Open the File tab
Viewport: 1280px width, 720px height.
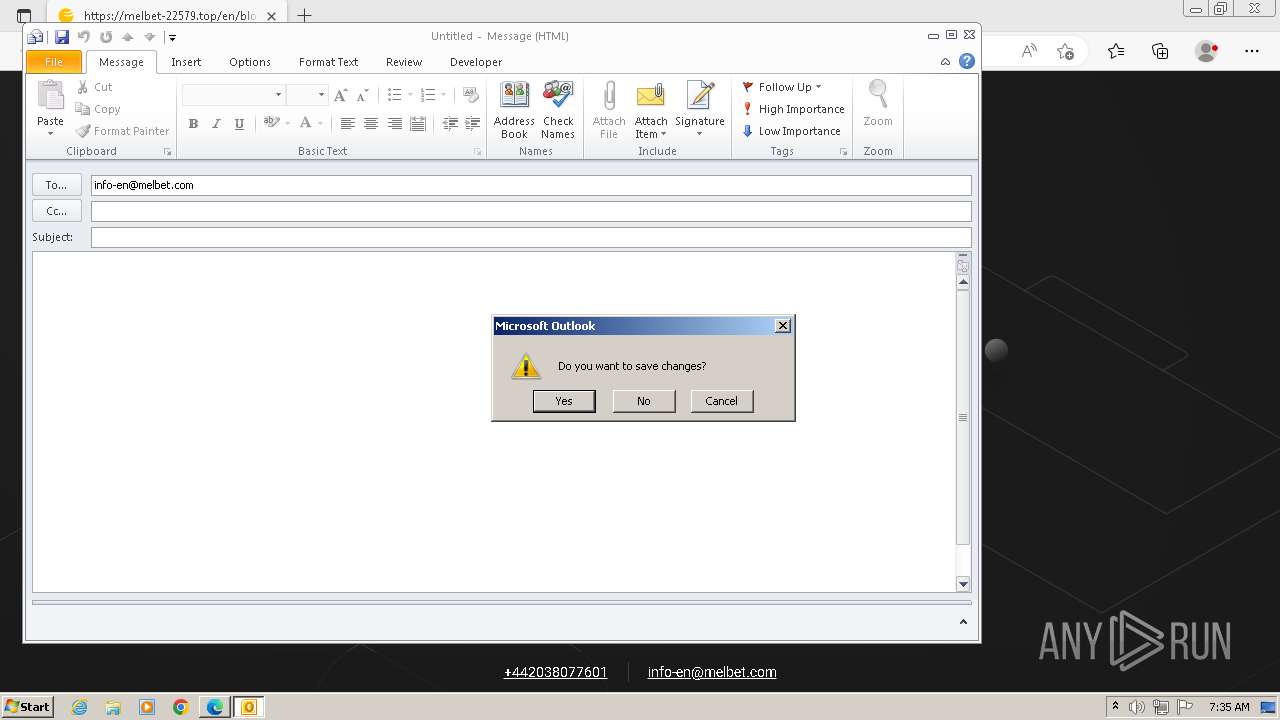pyautogui.click(x=54, y=62)
